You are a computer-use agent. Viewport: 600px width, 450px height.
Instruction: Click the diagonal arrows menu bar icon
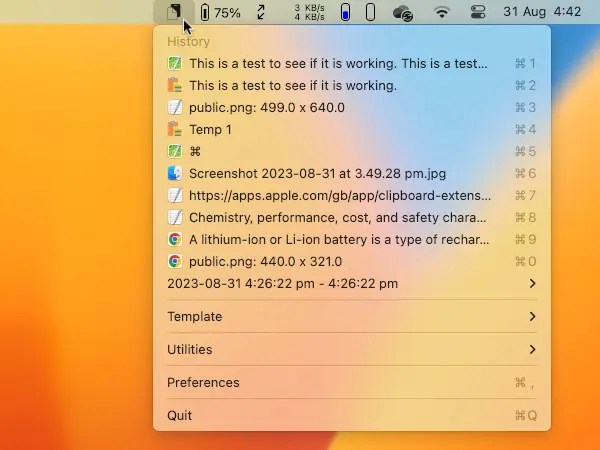tap(261, 12)
